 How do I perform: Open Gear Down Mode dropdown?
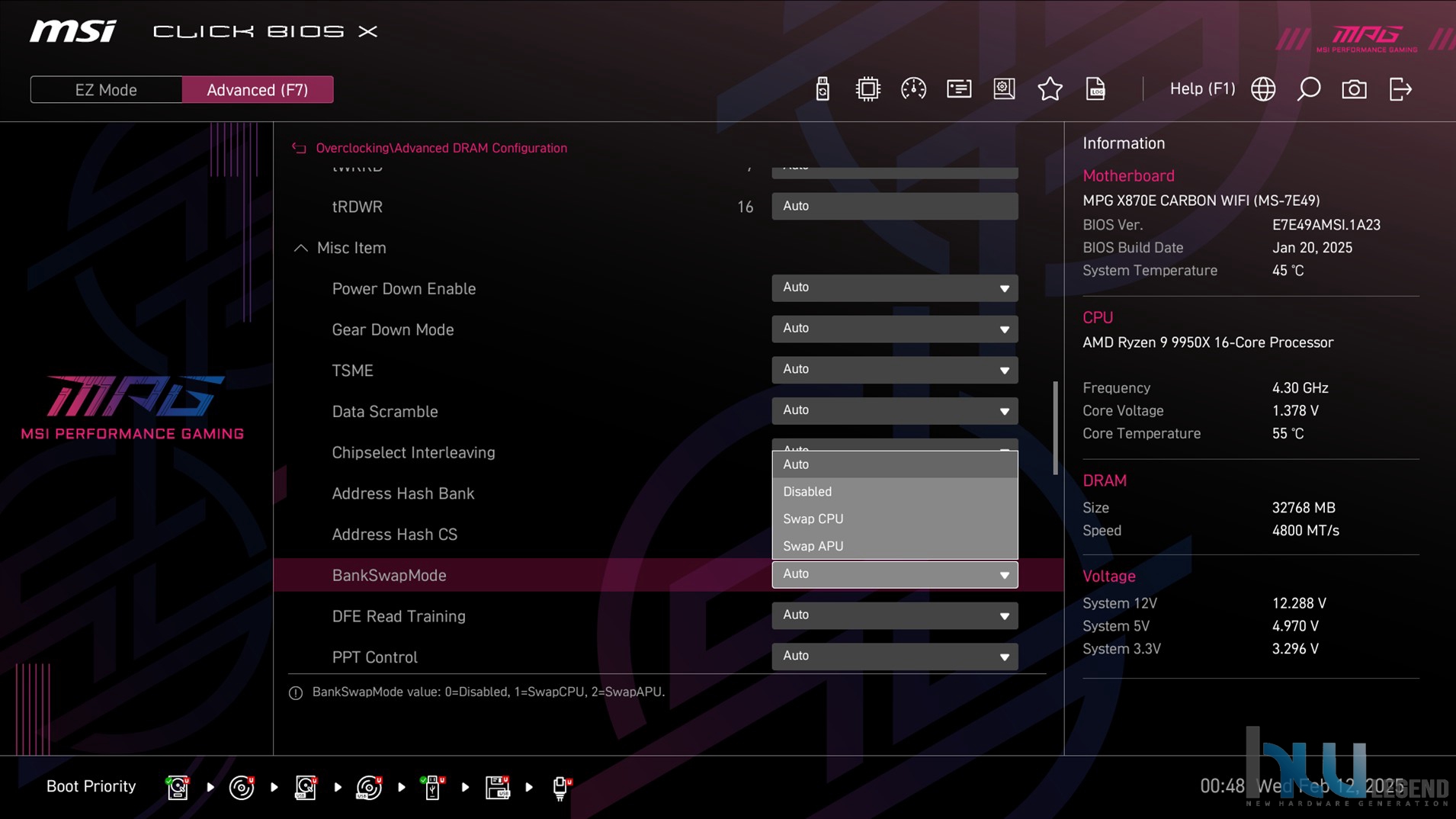click(x=894, y=329)
